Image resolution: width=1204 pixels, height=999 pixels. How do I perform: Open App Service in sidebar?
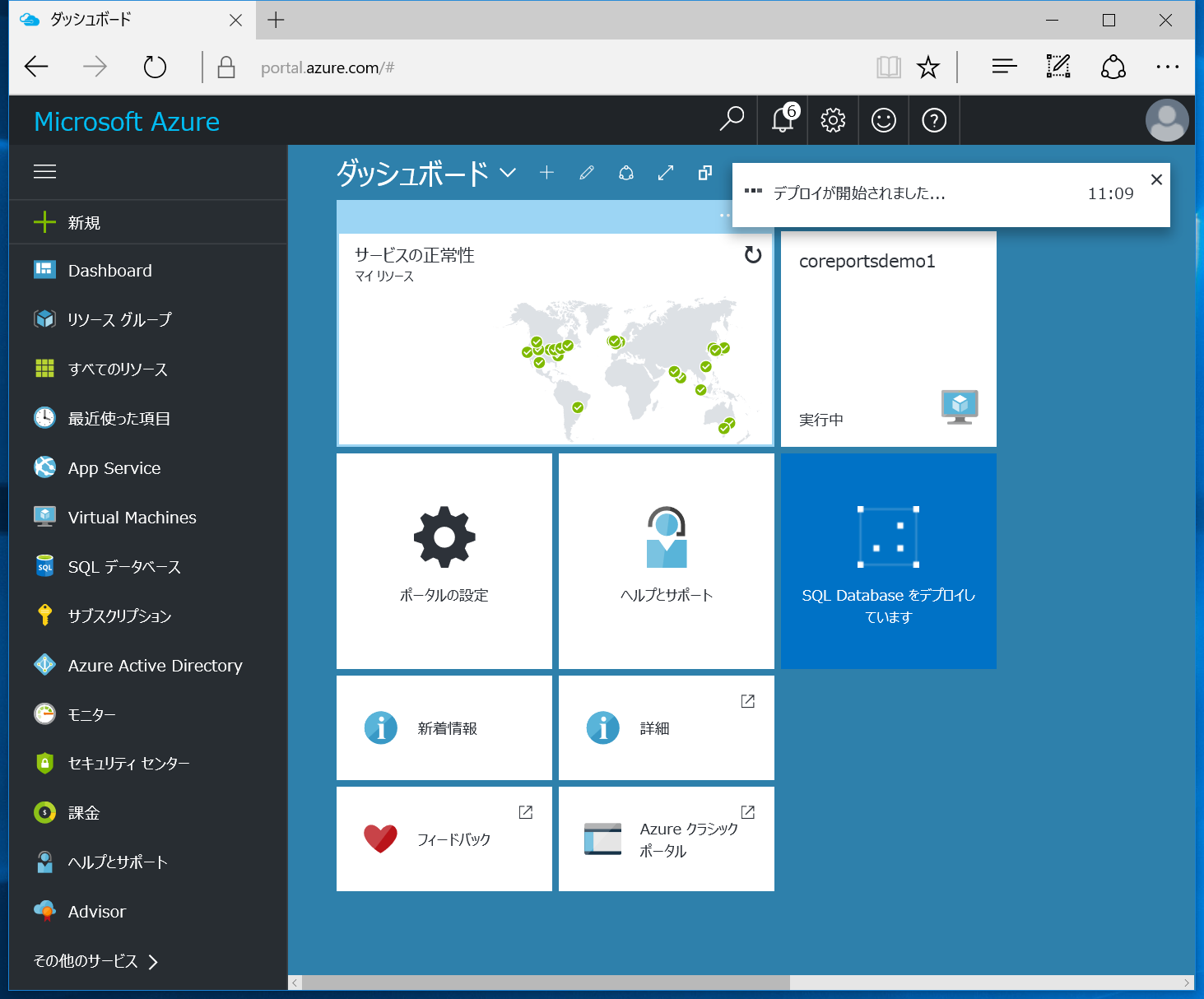[x=148, y=467]
